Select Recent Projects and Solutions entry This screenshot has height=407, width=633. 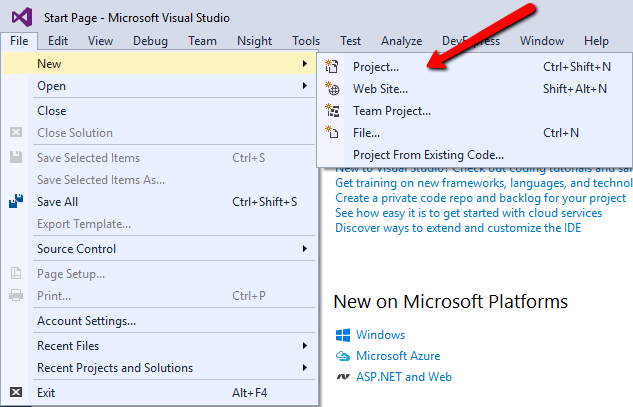click(x=159, y=368)
